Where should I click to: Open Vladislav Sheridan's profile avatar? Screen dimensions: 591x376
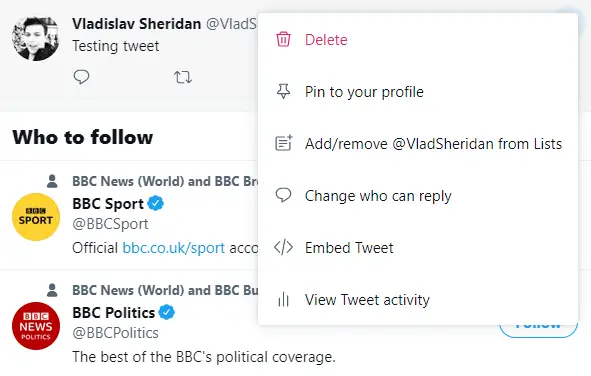[36, 38]
